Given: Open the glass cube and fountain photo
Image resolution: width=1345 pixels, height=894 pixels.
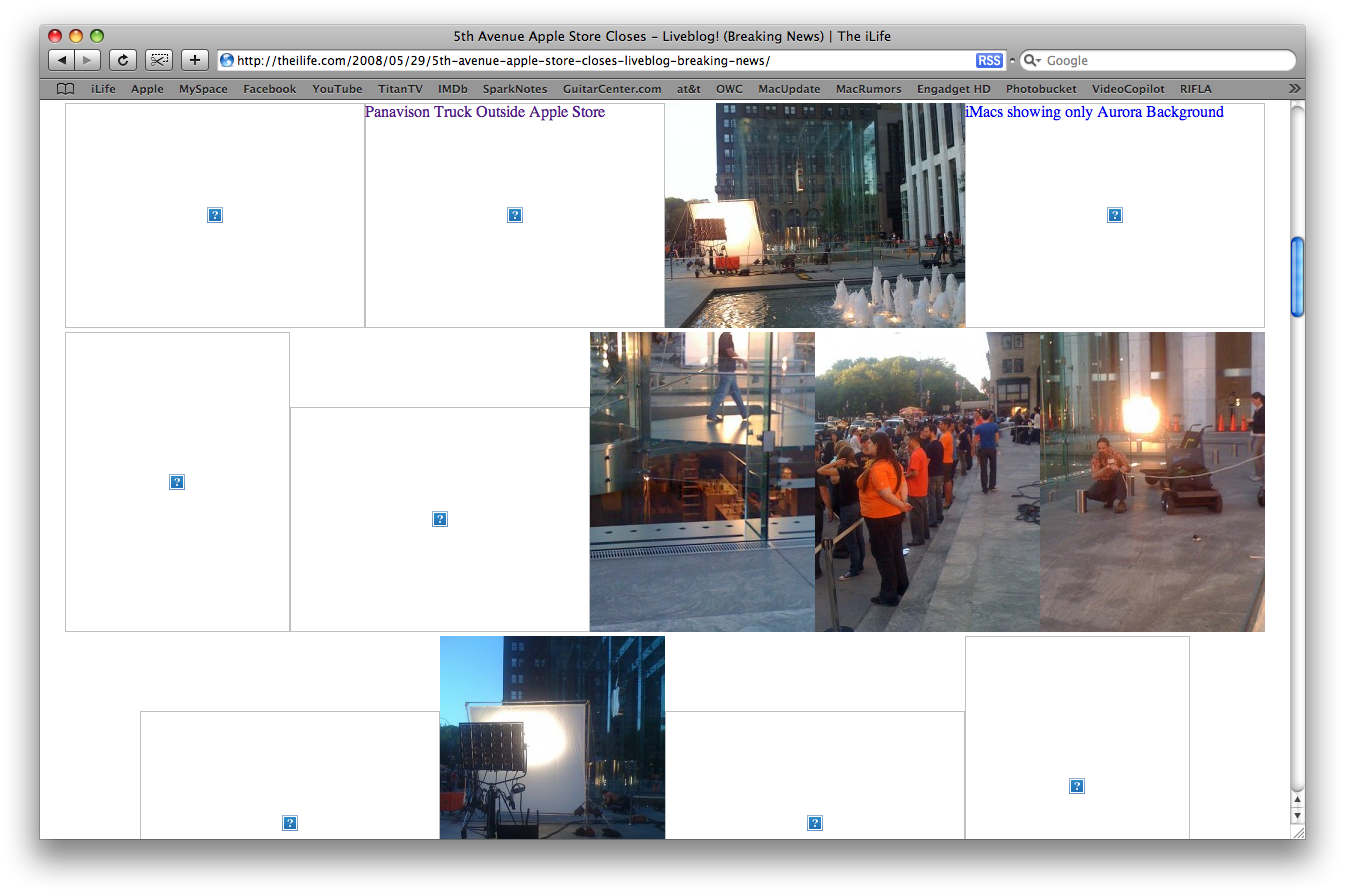Looking at the screenshot, I should (x=815, y=215).
